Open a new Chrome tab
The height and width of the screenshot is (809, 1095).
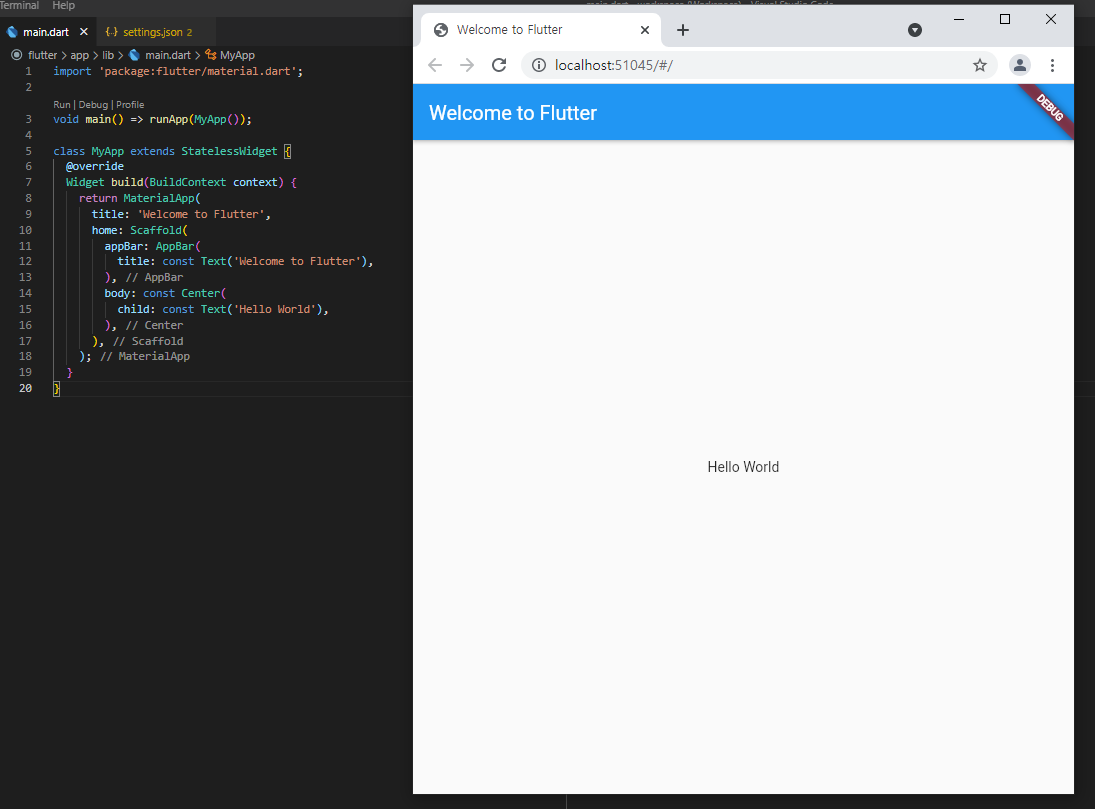tap(683, 30)
